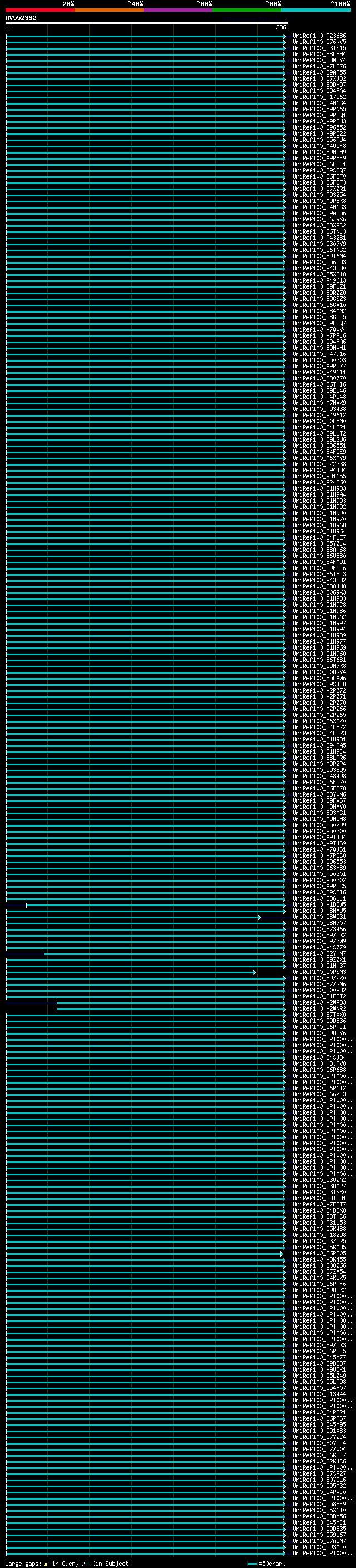
Task: Click the orange ~40% identity legend segment
Action: (x=109, y=10)
